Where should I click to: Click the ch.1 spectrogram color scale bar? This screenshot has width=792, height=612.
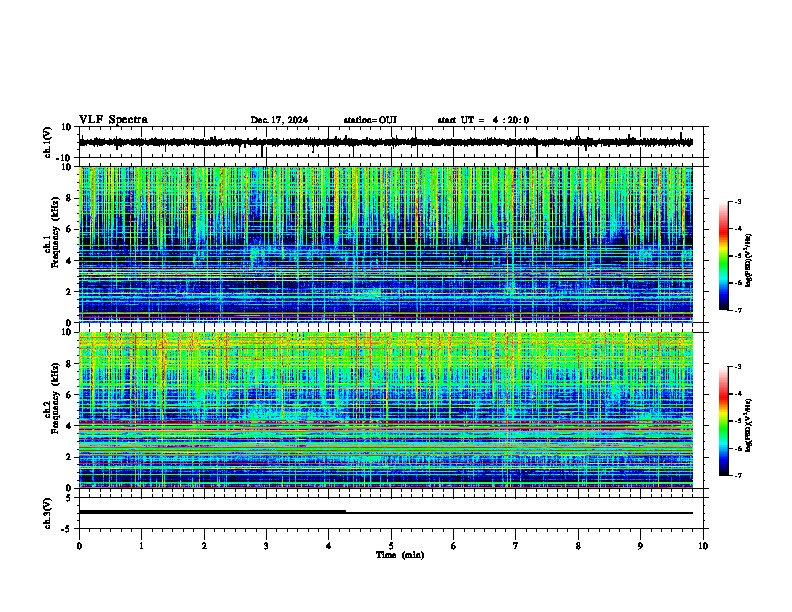point(723,256)
